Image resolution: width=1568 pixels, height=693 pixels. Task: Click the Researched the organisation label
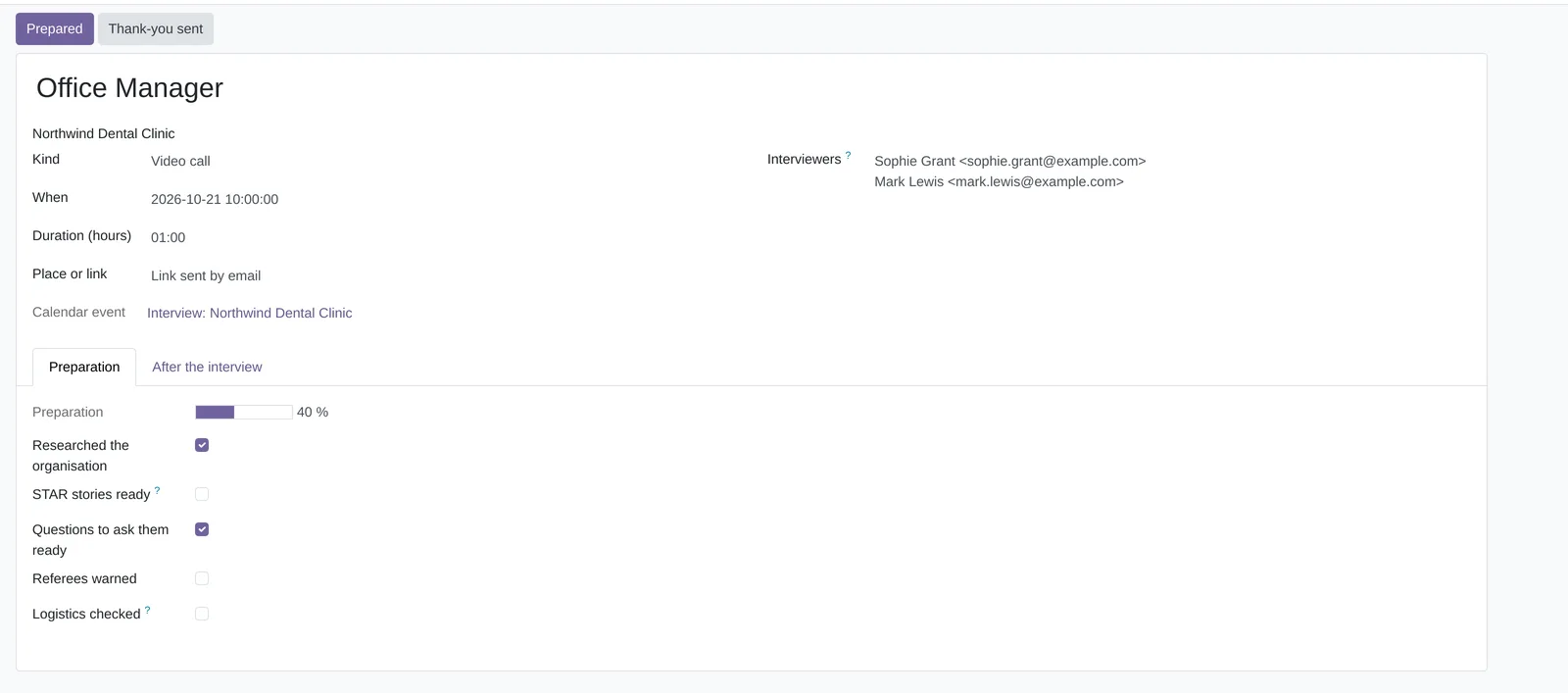pos(80,456)
